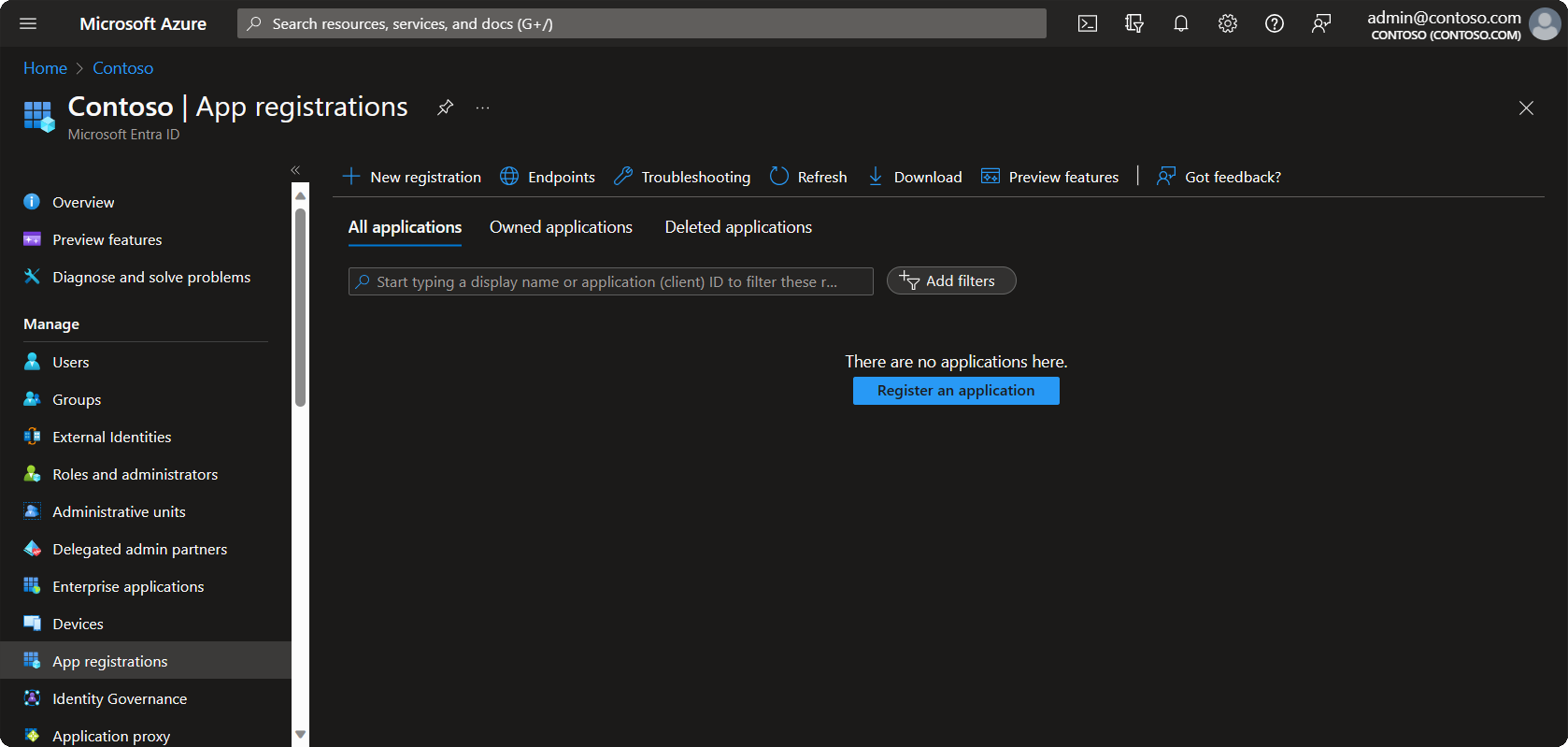This screenshot has width=1568, height=747.
Task: Open the ellipsis more options menu
Action: pyautogui.click(x=482, y=108)
